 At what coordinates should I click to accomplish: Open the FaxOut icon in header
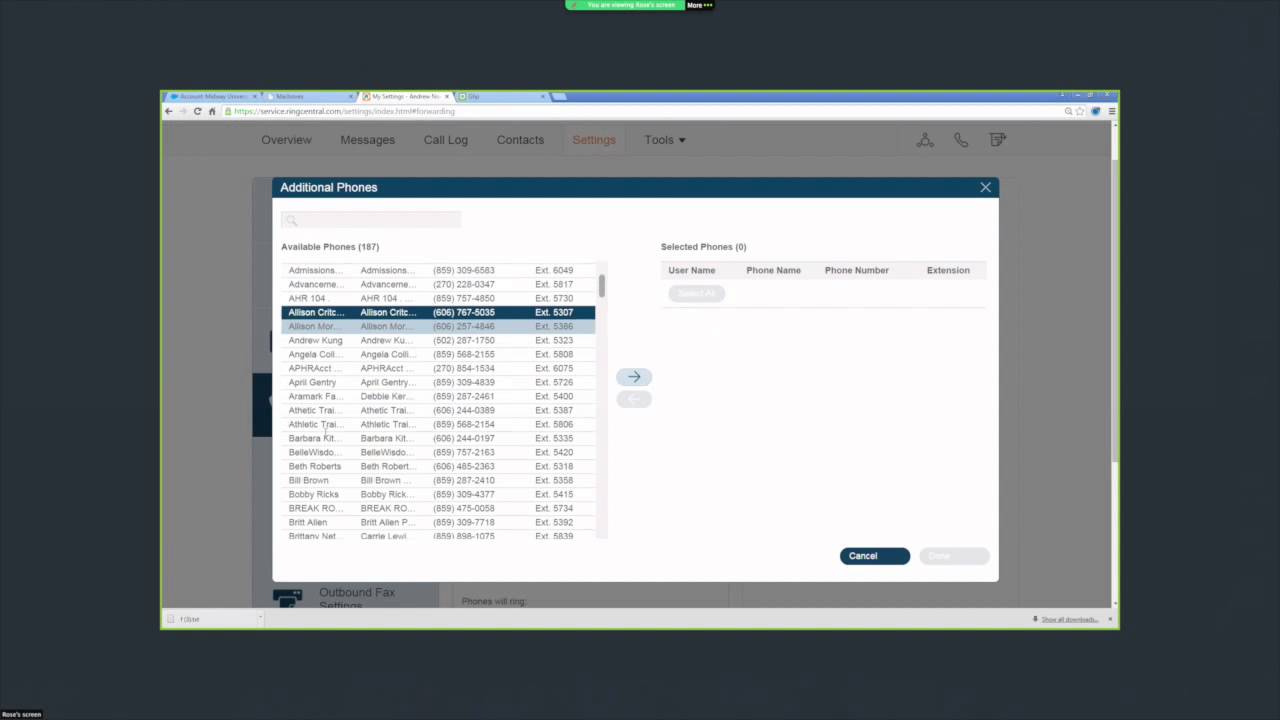[x=997, y=140]
